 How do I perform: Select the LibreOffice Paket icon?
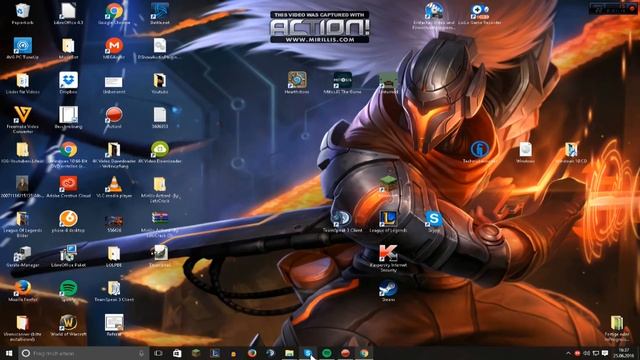(68, 256)
